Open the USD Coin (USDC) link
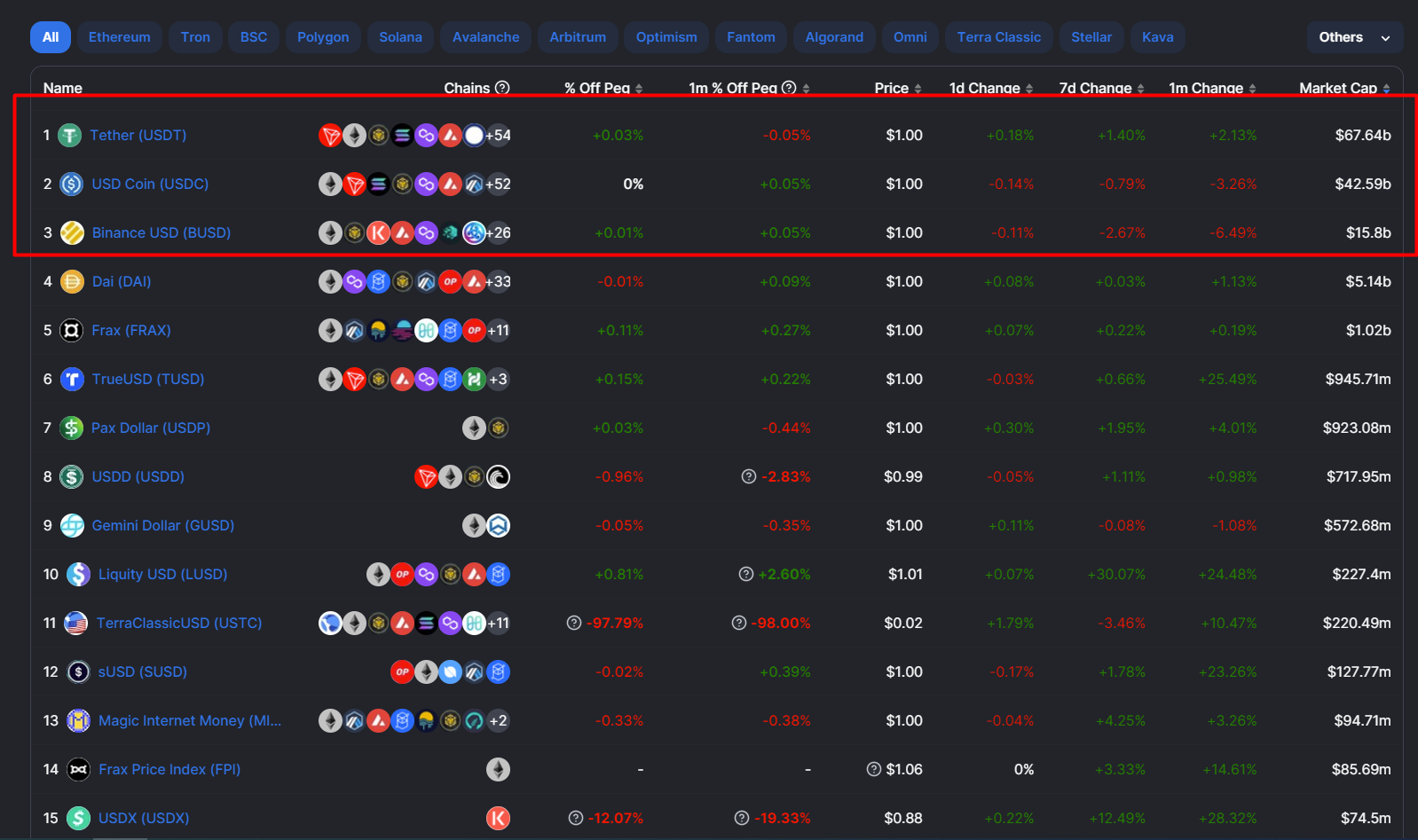 pos(150,184)
